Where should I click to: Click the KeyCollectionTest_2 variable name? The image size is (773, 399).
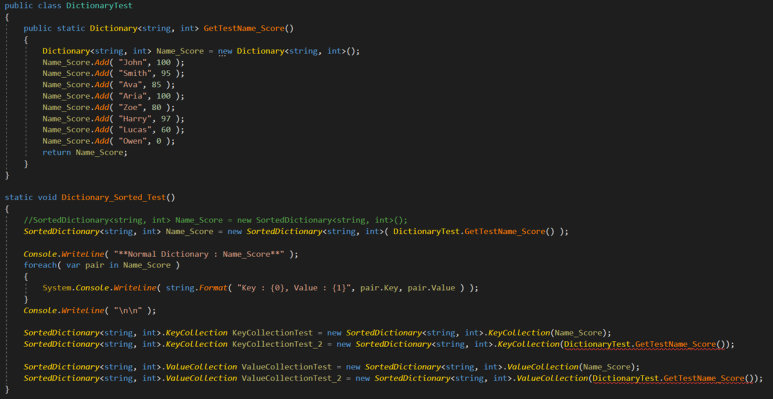(277, 344)
